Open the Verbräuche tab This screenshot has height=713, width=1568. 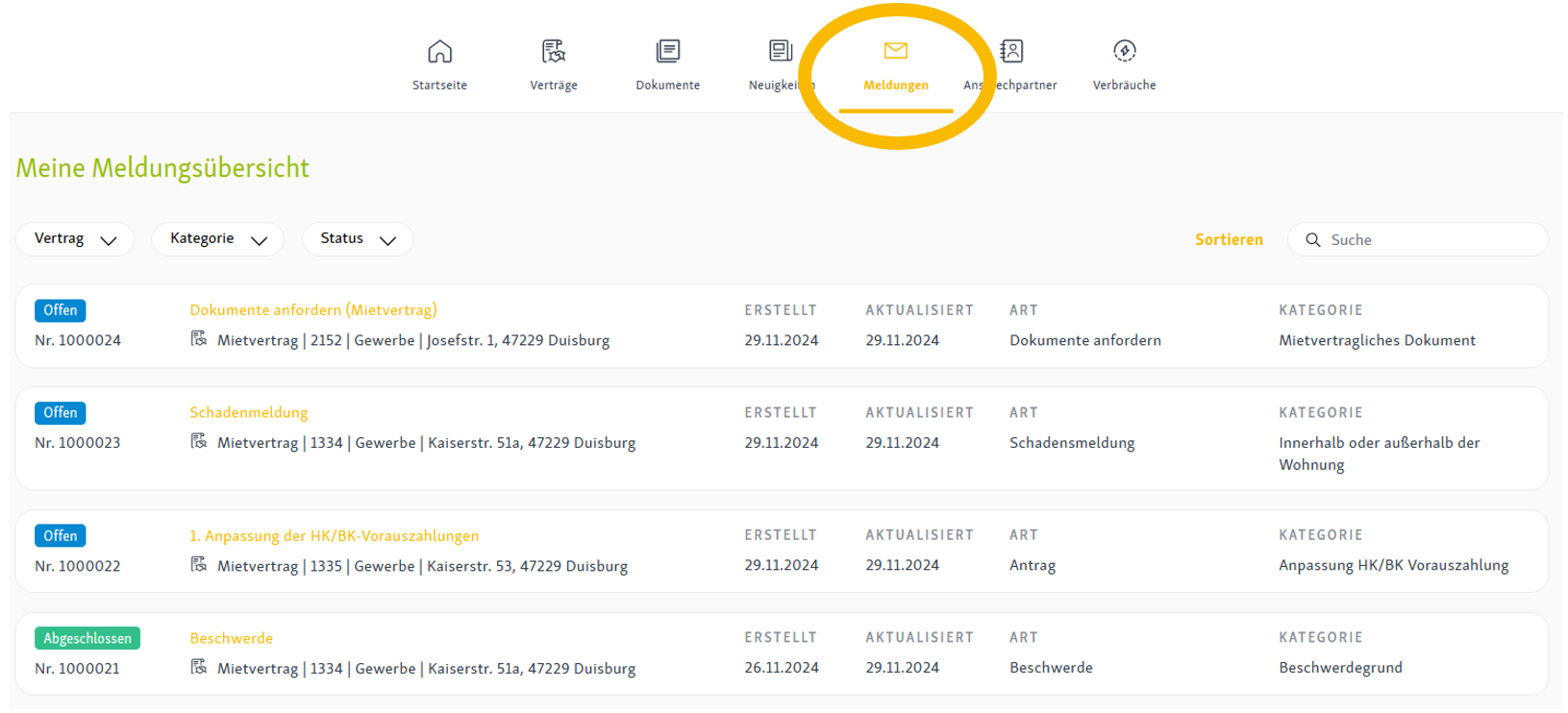[x=1125, y=86]
